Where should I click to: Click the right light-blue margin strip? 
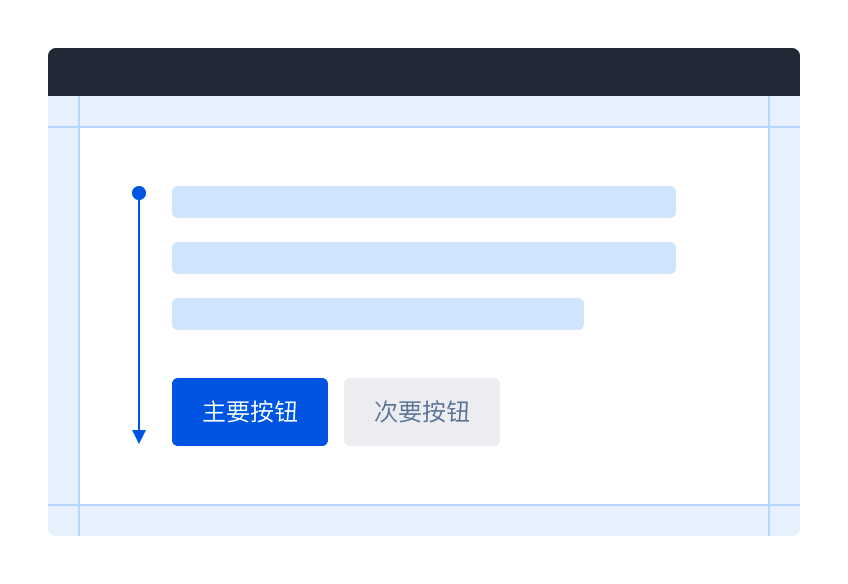coord(785,316)
